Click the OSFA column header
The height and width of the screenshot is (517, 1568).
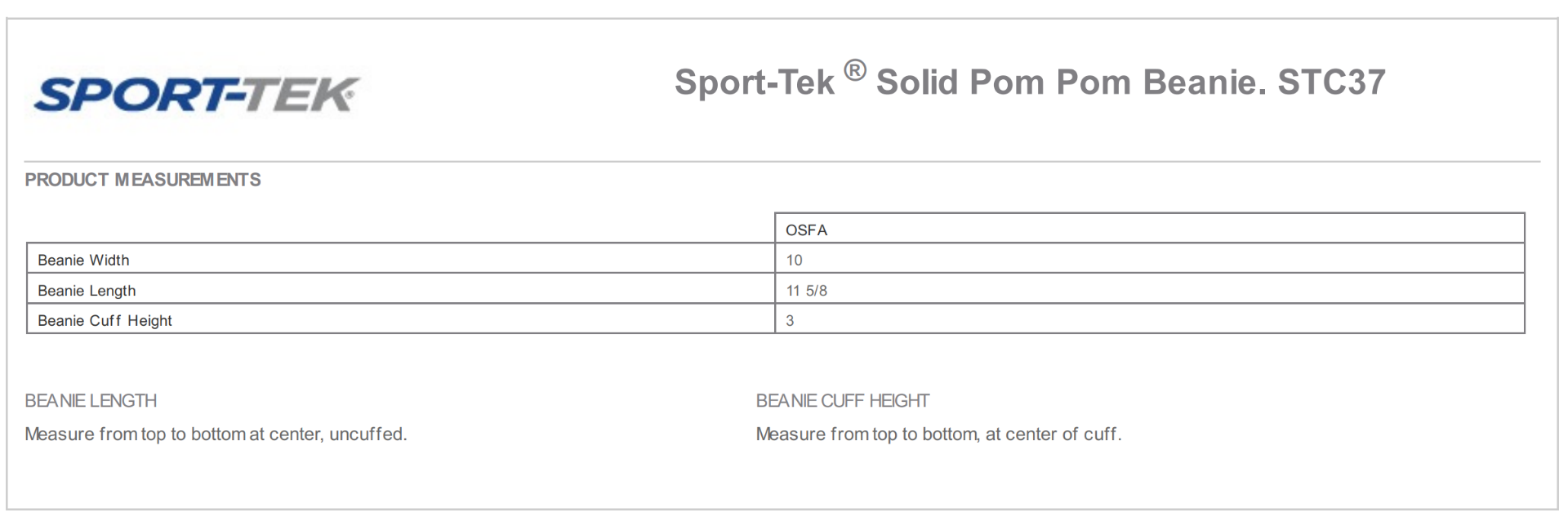806,230
